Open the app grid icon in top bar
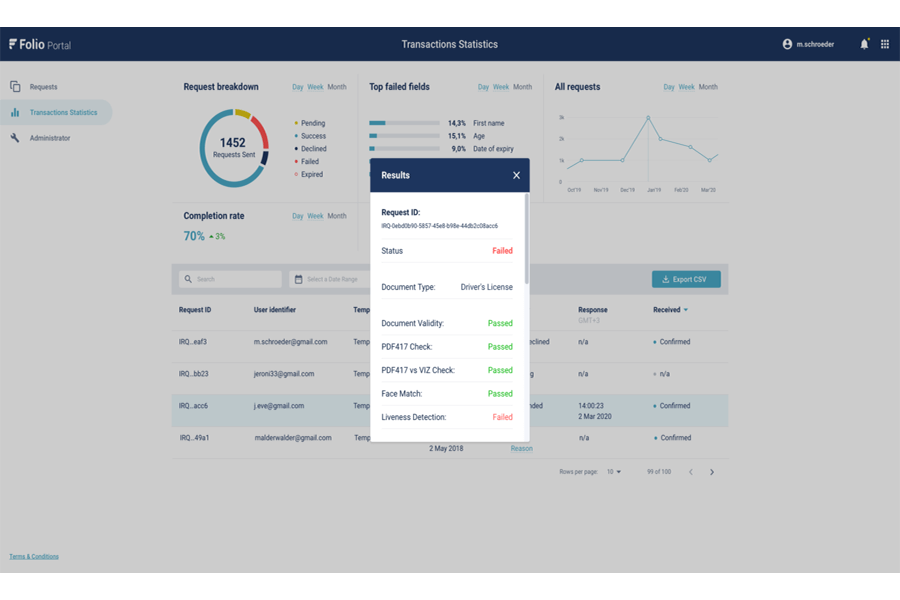This screenshot has height=600, width=900. (x=885, y=43)
